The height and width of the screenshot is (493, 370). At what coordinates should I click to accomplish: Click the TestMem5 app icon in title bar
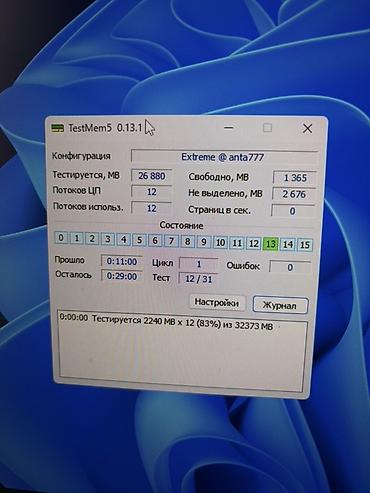58,128
